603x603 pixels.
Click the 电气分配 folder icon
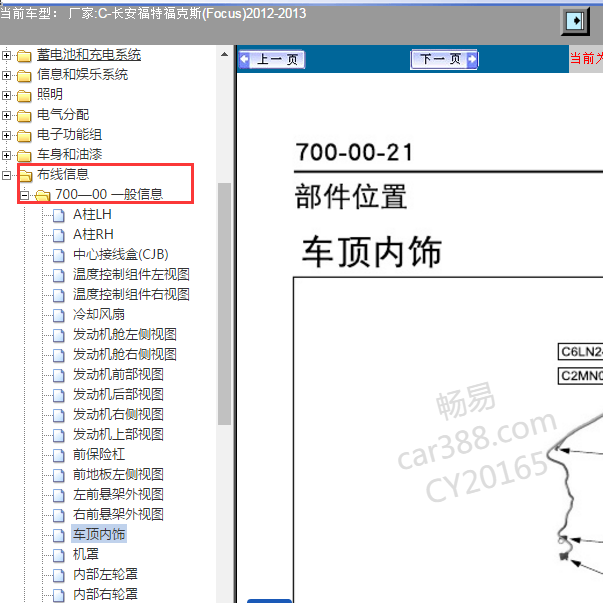pyautogui.click(x=24, y=116)
